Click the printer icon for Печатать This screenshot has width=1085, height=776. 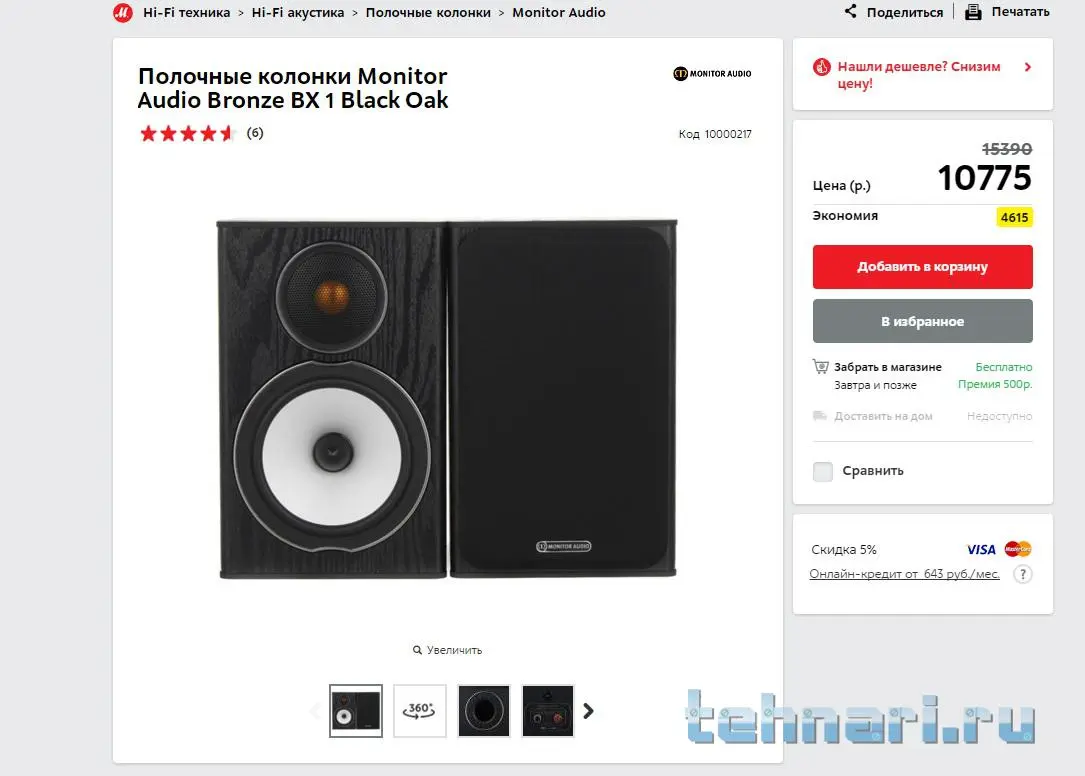pyautogui.click(x=973, y=12)
